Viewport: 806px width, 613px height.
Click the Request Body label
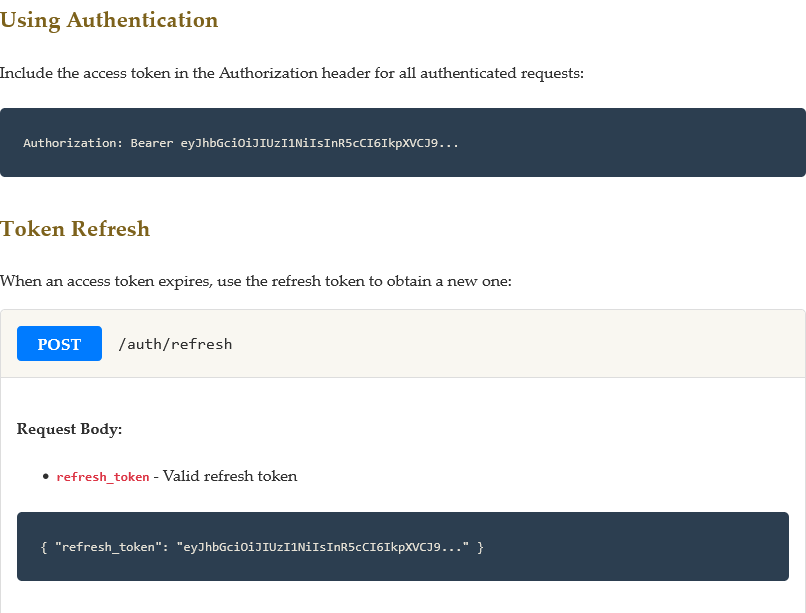click(x=69, y=429)
